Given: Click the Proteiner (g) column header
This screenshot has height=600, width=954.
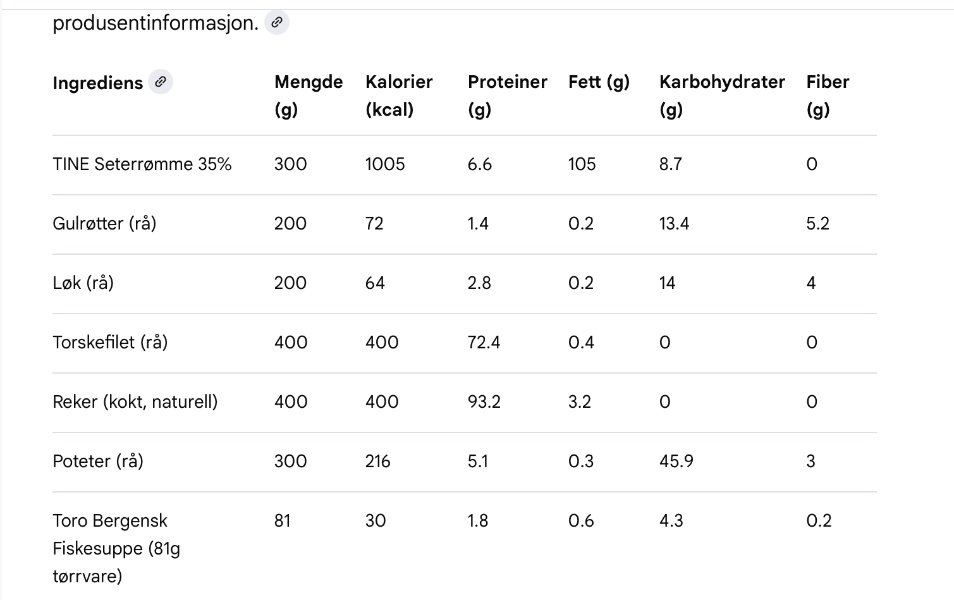Looking at the screenshot, I should pyautogui.click(x=507, y=96).
